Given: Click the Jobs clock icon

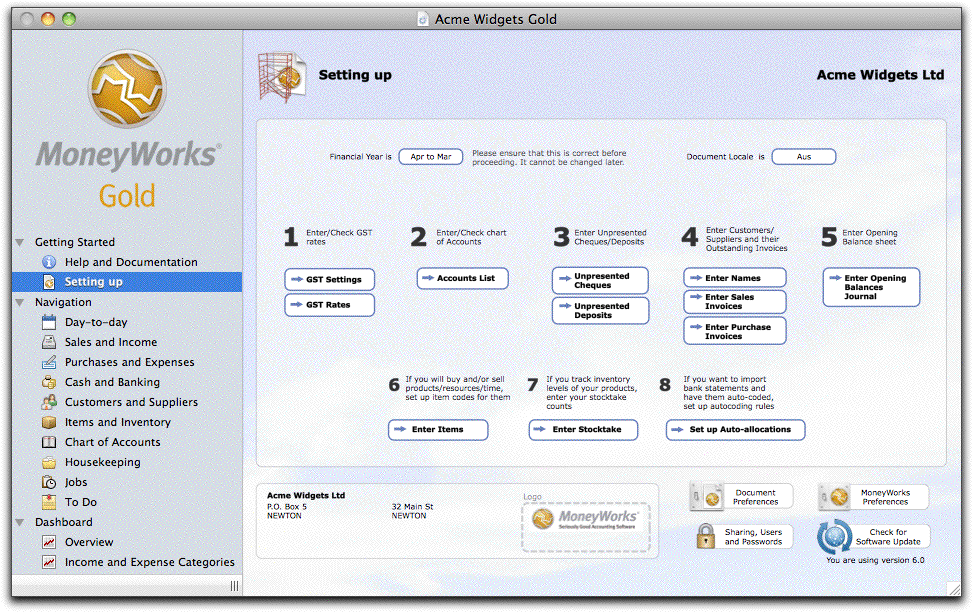Looking at the screenshot, I should 49,482.
